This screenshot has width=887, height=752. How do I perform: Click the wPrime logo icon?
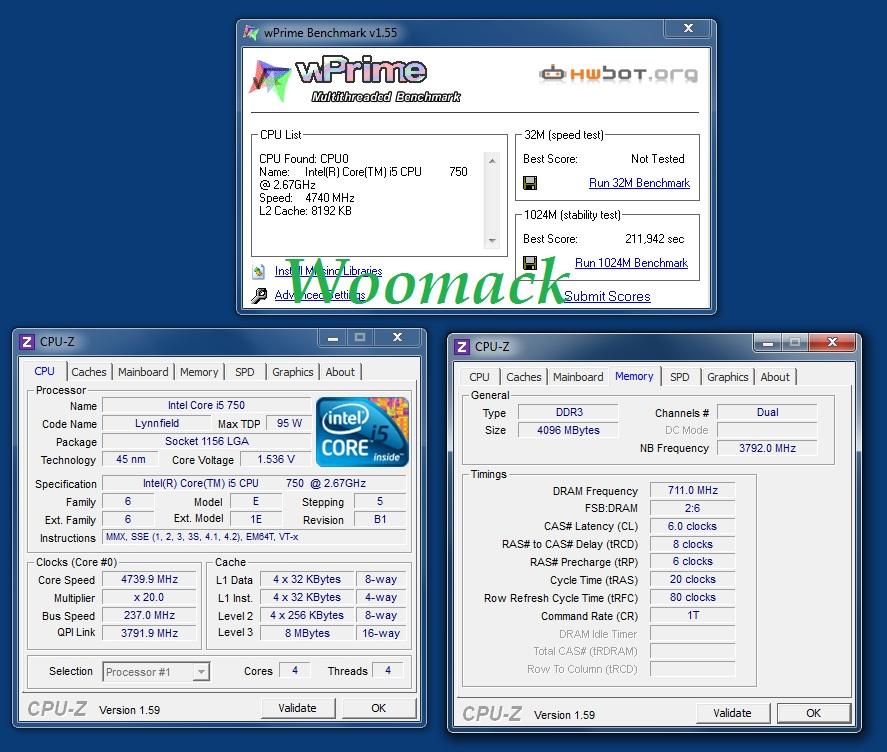(269, 80)
